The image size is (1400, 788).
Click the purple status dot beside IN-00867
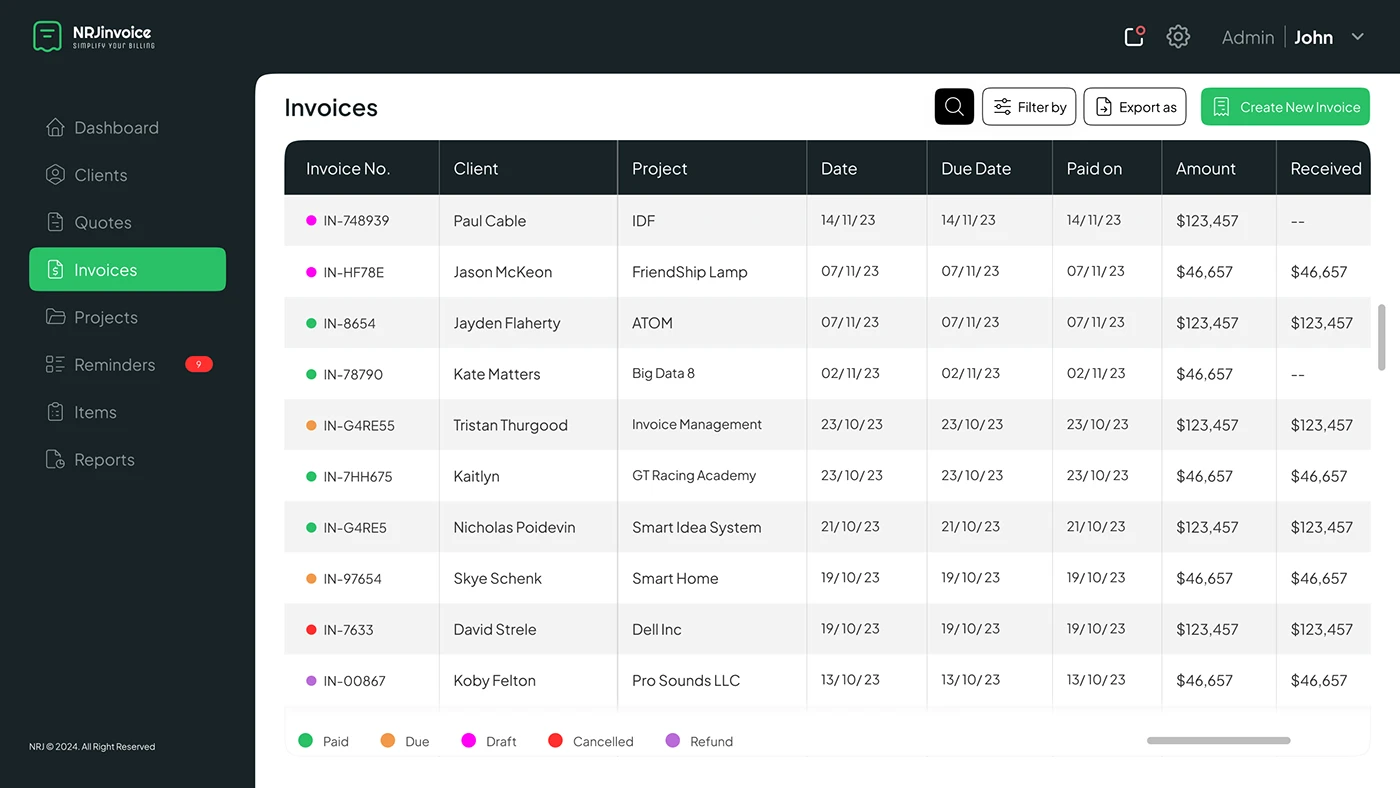pos(311,681)
